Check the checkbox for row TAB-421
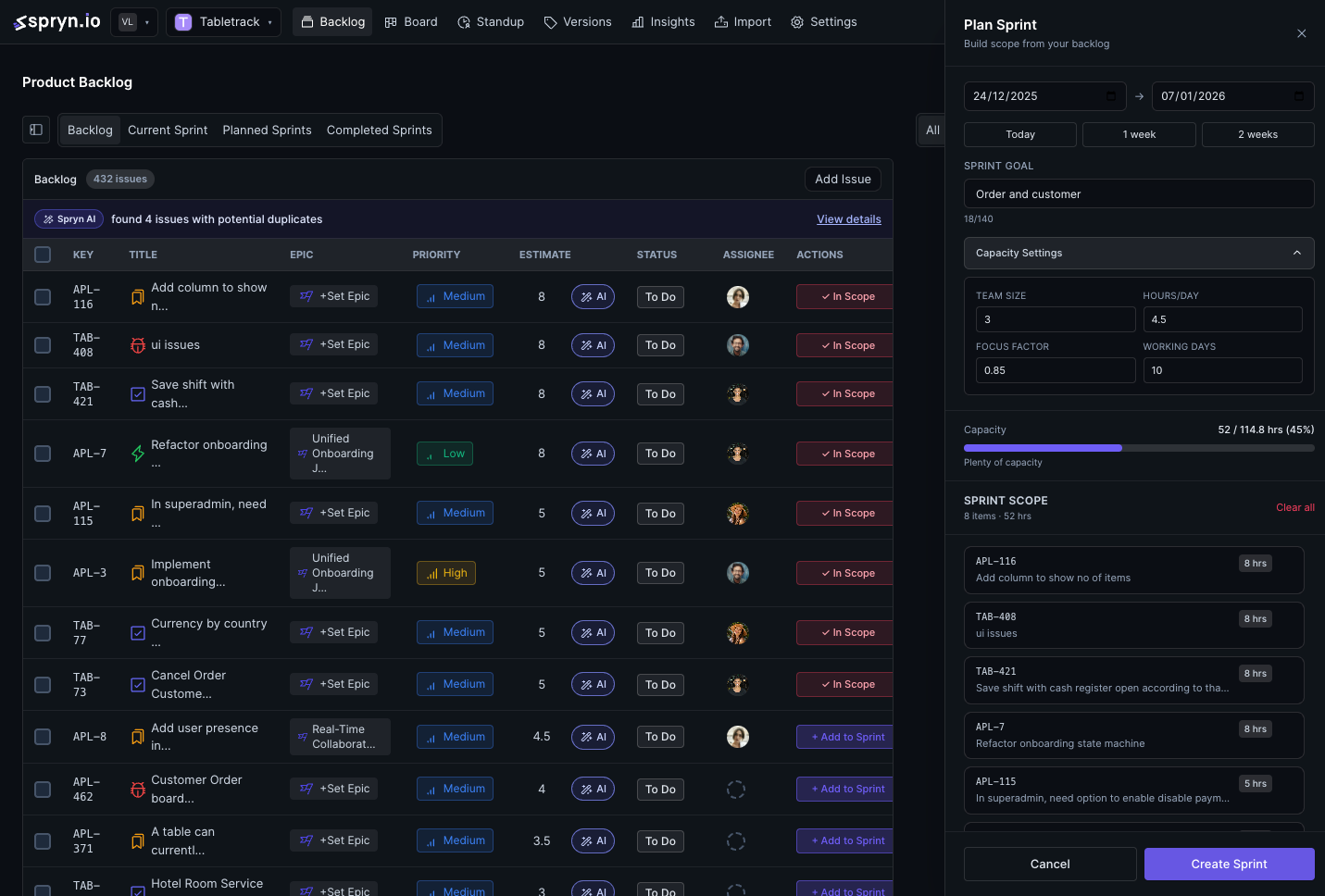 click(x=42, y=393)
